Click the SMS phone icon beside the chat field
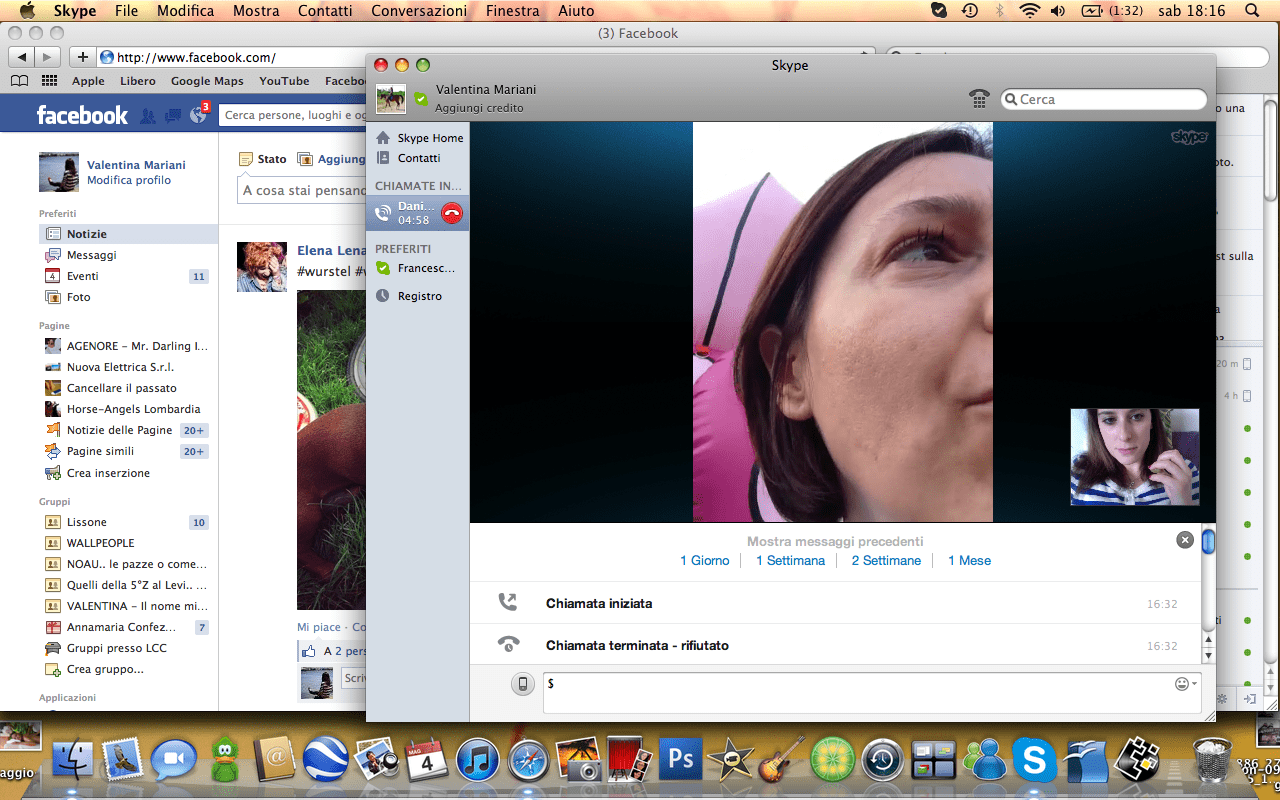Viewport: 1280px width, 800px height. point(522,684)
